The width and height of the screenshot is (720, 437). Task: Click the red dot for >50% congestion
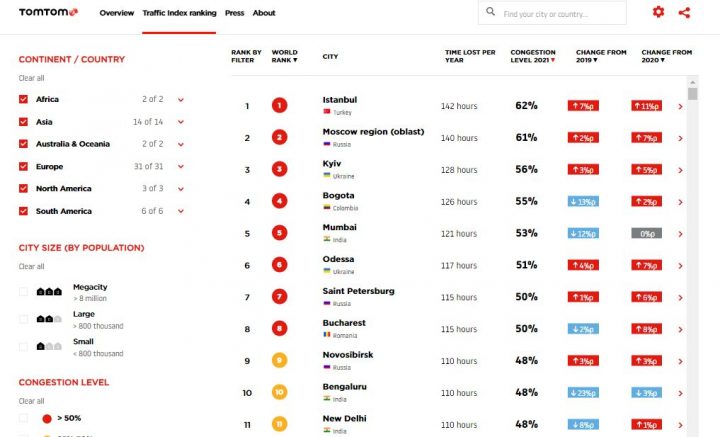pyautogui.click(x=47, y=419)
